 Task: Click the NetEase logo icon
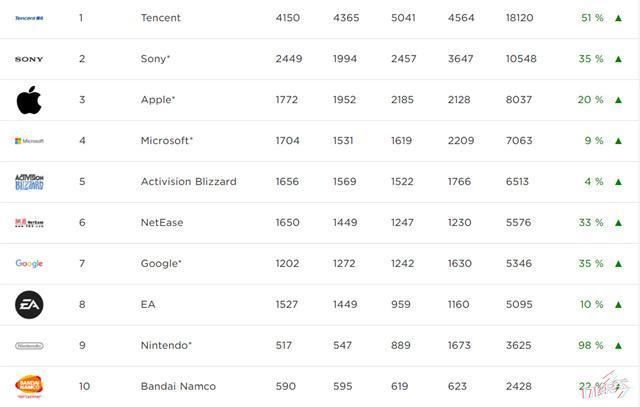click(x=29, y=223)
